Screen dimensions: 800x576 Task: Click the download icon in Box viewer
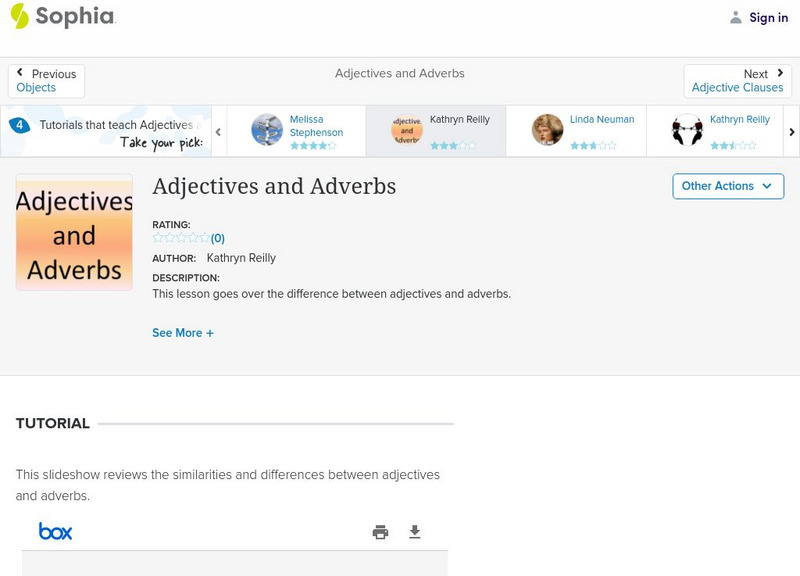coord(415,532)
